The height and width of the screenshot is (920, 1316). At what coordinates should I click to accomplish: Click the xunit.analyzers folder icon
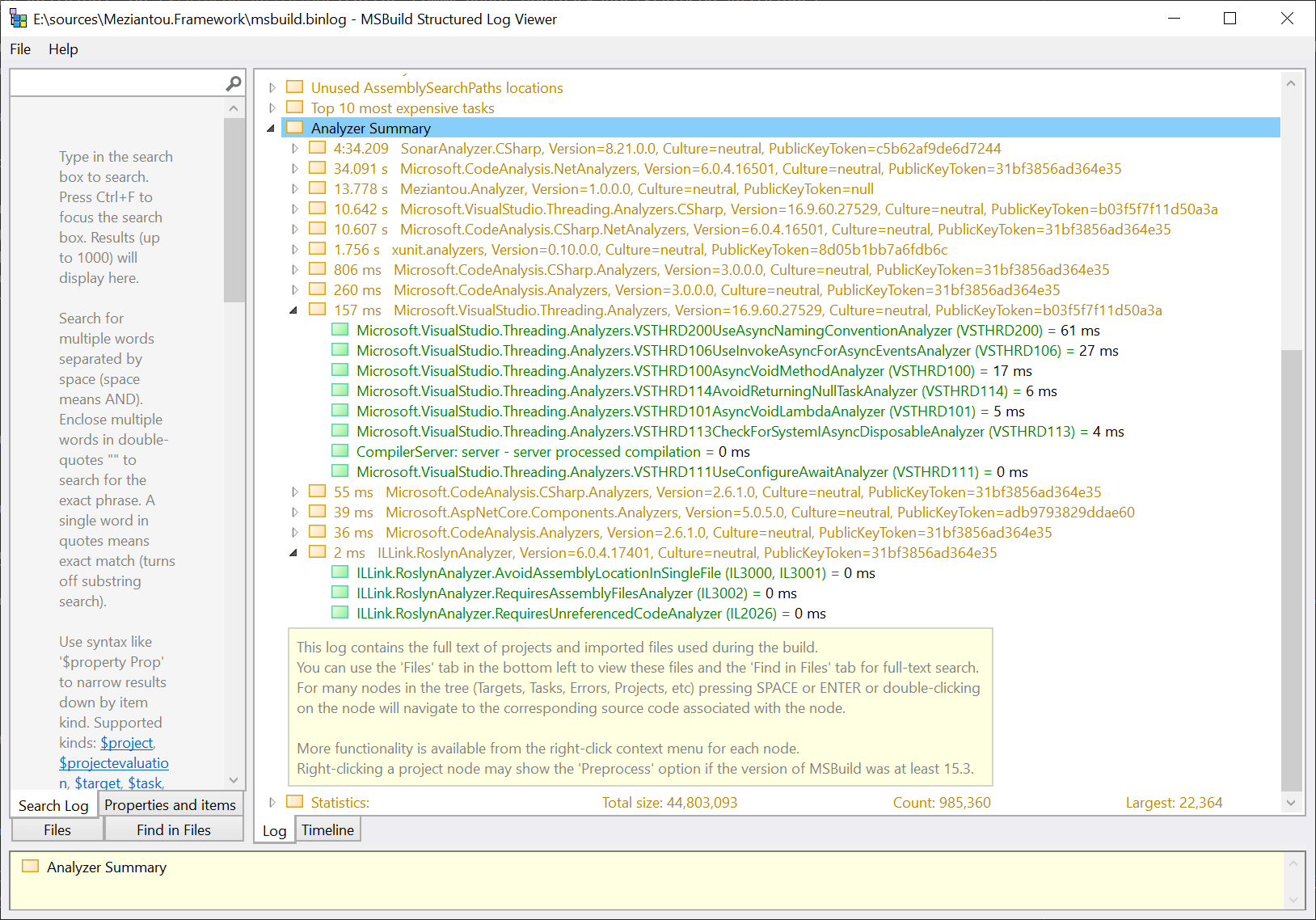coord(317,249)
